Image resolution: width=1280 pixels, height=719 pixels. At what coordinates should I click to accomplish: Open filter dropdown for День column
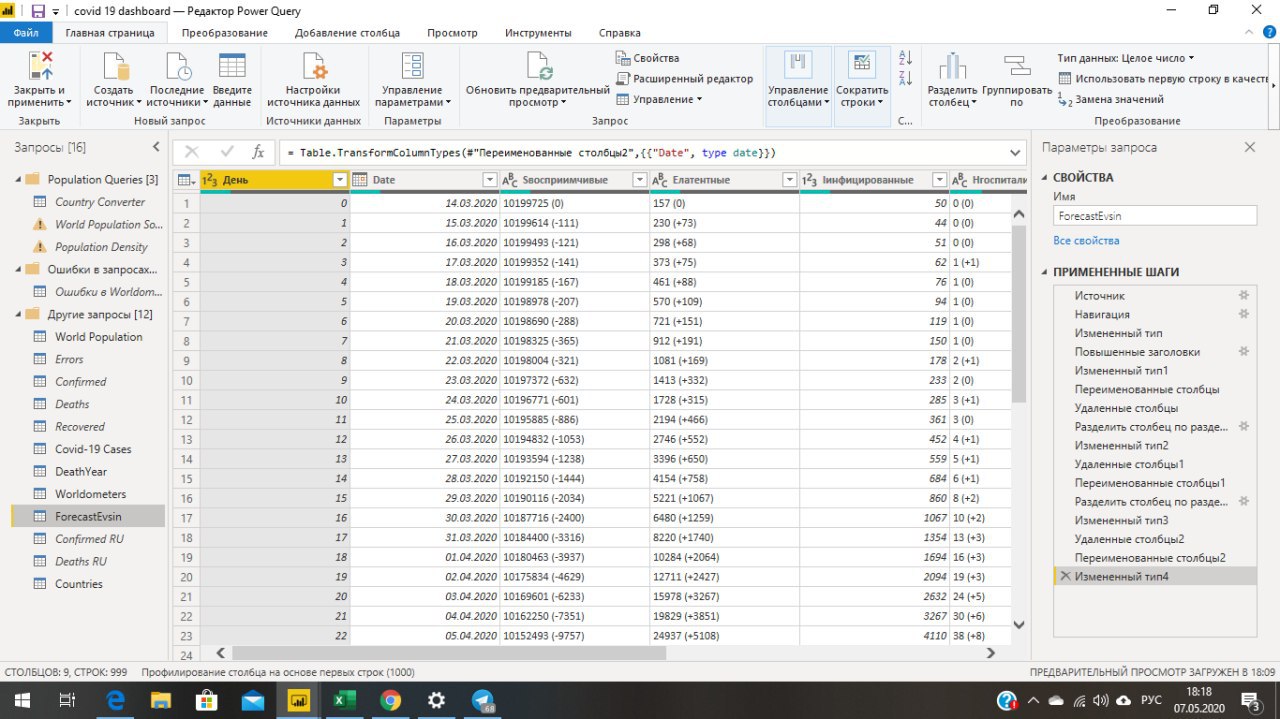pos(340,180)
